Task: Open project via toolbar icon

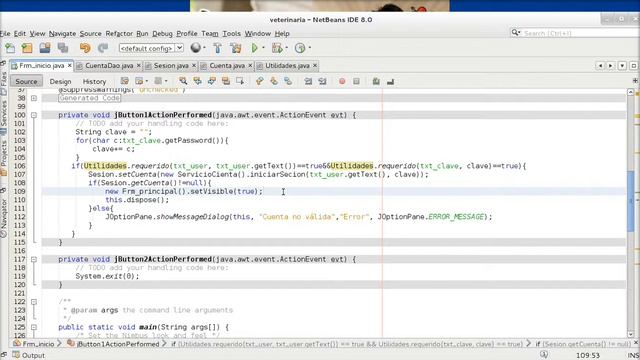Action: click(45, 48)
